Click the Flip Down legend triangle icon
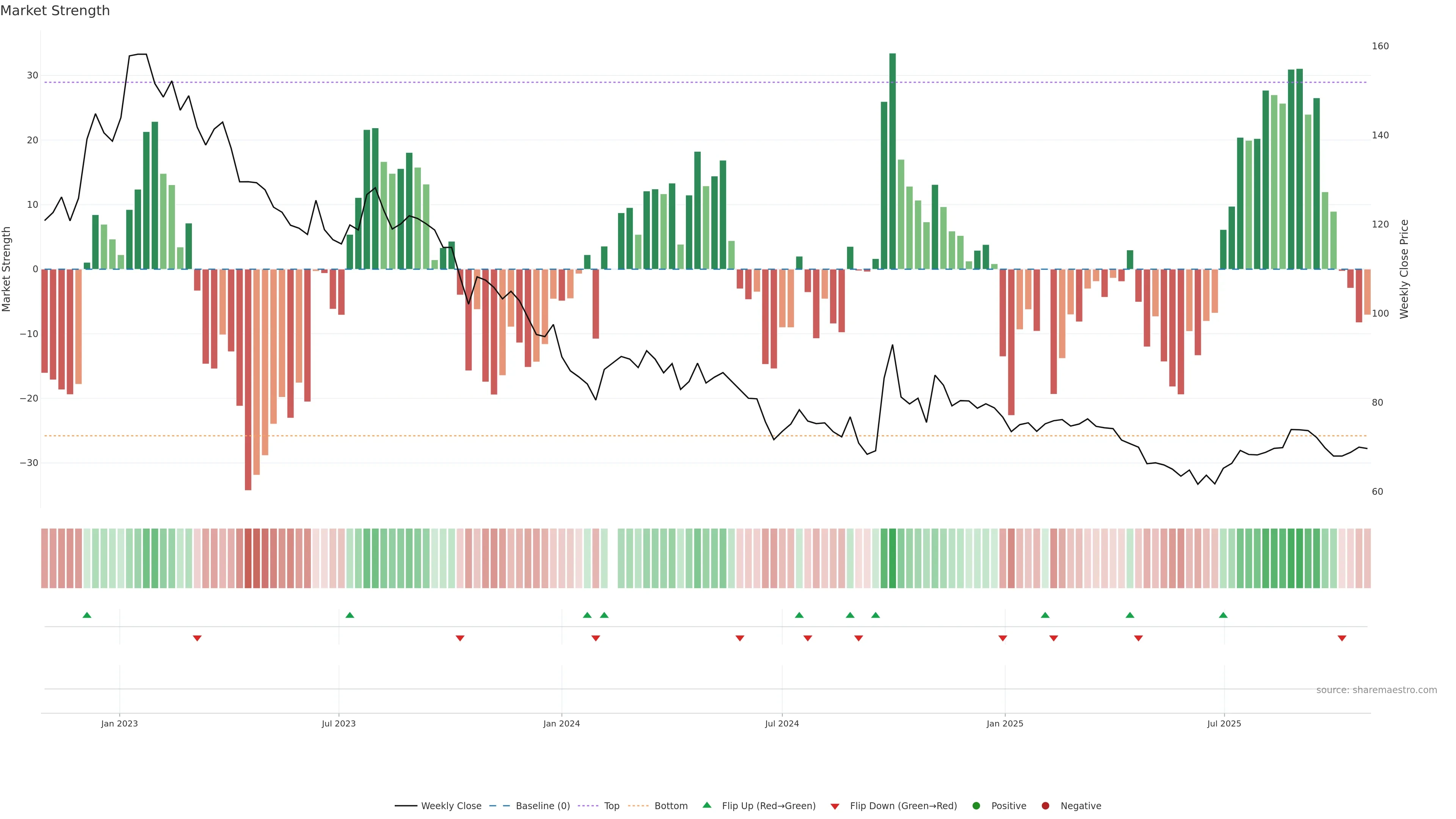The width and height of the screenshot is (1456, 819). coord(834,806)
